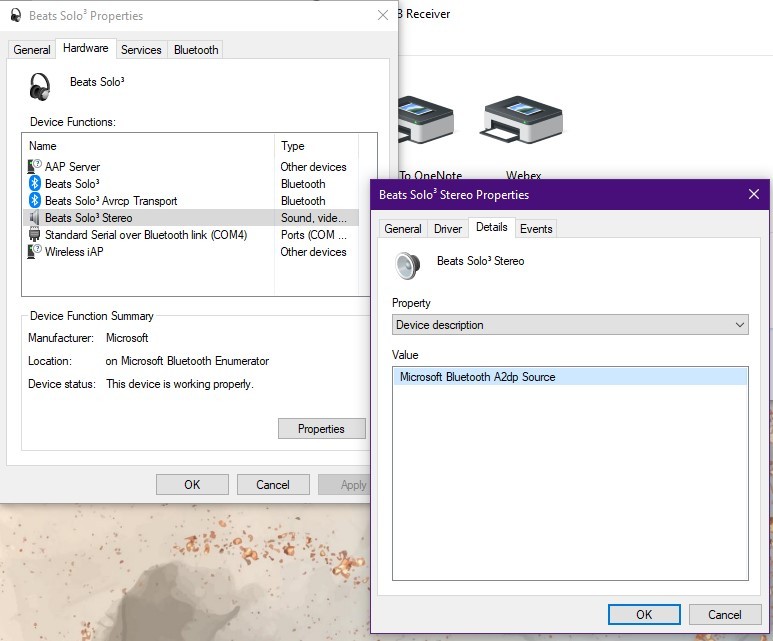This screenshot has width=773, height=641.
Task: Click the large speaker icon in Stereo Properties
Action: click(407, 265)
